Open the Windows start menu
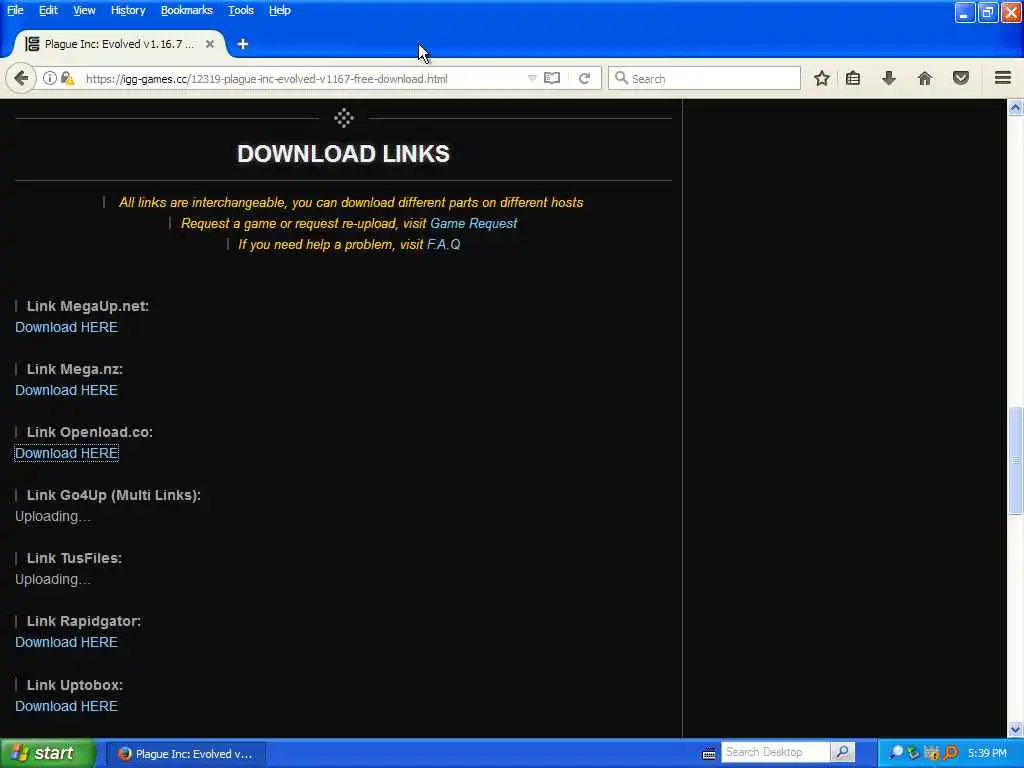Viewport: 1024px width, 768px height. 47,754
